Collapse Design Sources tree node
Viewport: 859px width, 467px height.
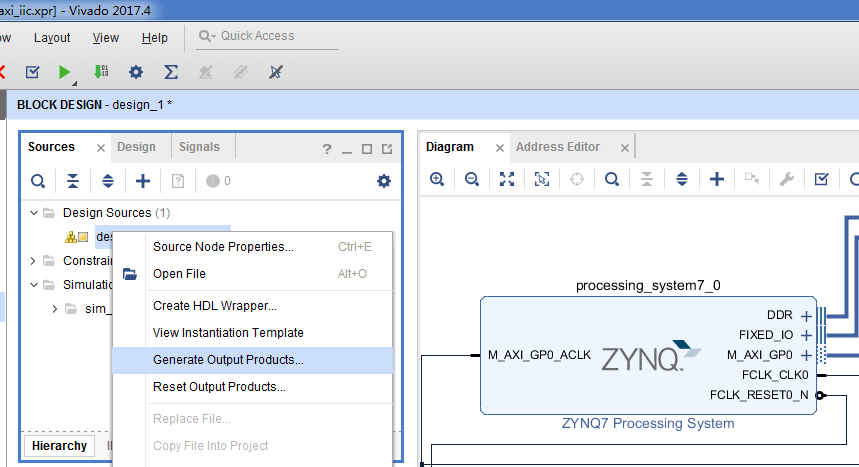[x=34, y=213]
